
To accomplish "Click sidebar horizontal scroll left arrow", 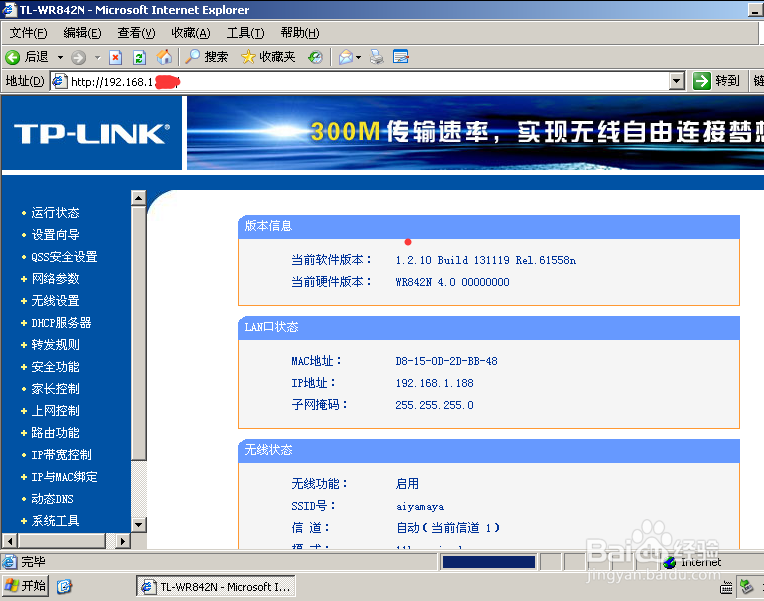I will [10, 541].
